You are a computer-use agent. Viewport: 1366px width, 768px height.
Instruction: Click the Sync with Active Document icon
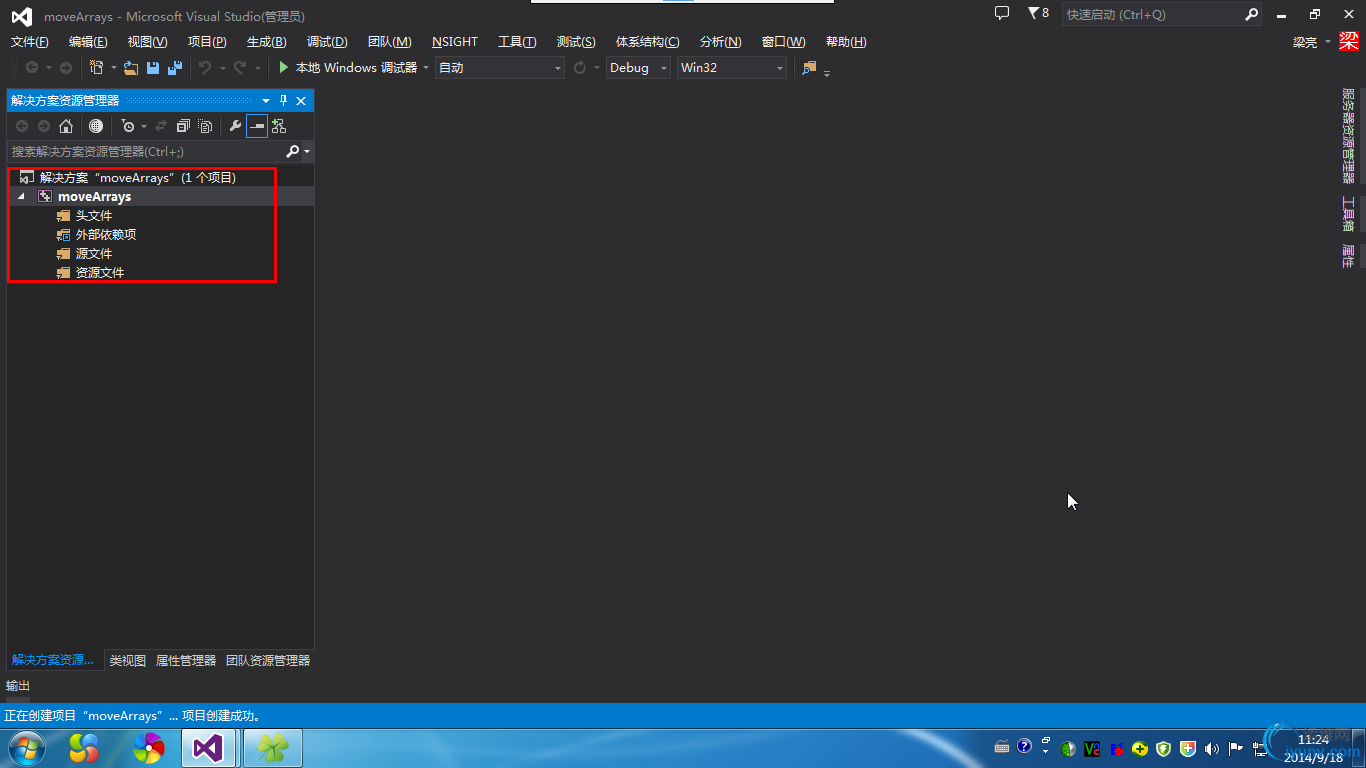(x=161, y=126)
